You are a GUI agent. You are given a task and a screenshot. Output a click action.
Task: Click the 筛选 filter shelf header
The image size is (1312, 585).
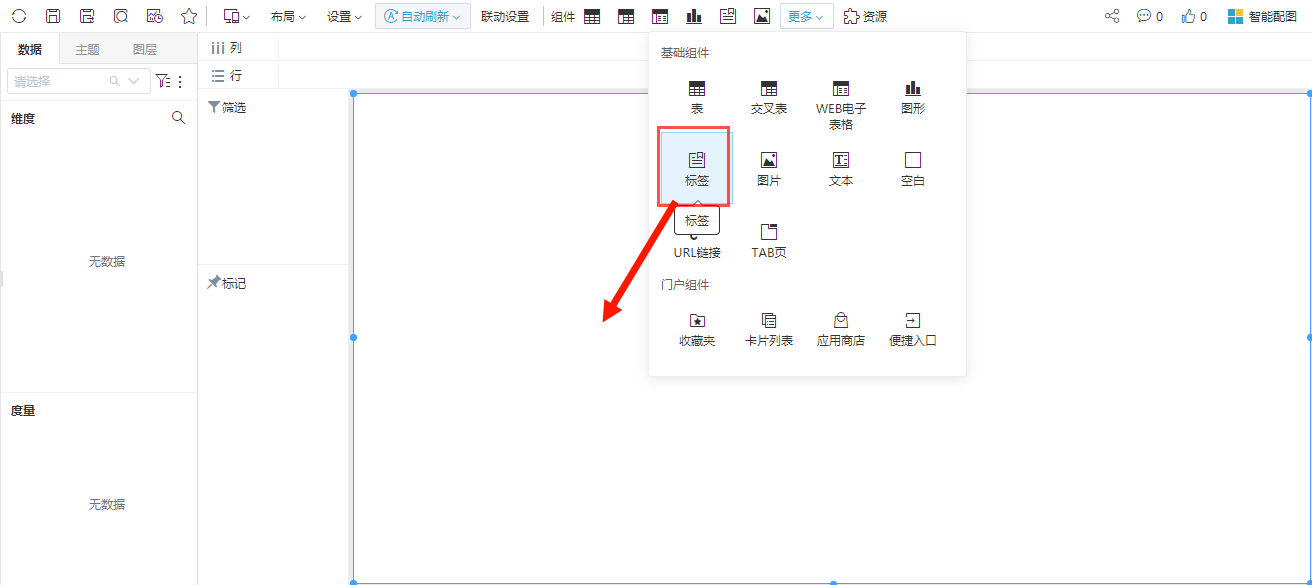tap(227, 107)
